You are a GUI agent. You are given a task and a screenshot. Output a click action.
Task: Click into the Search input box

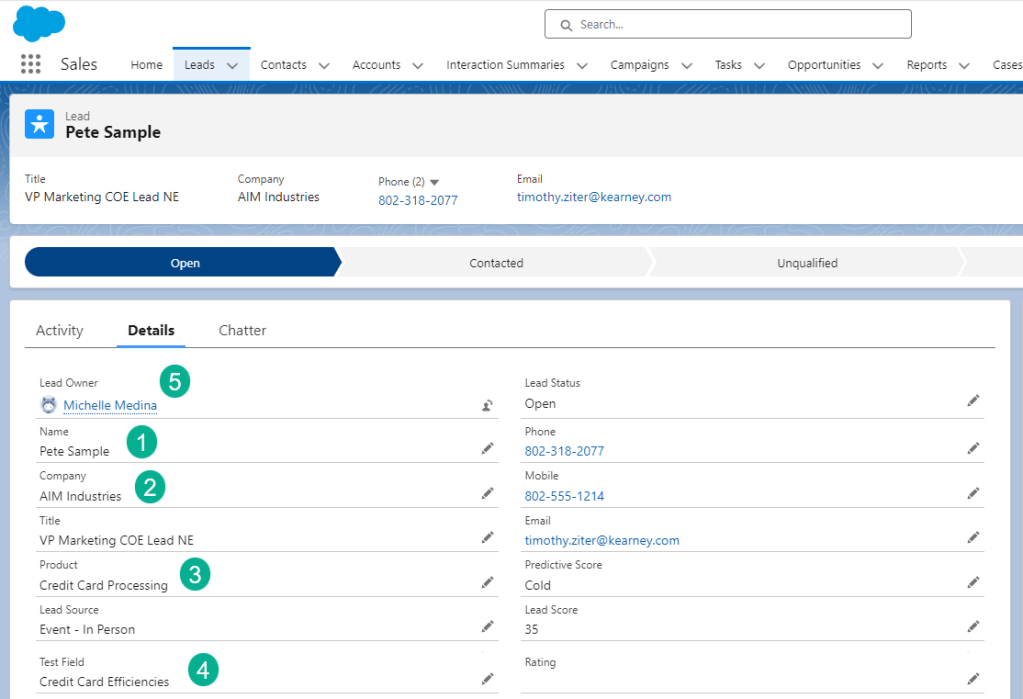[x=727, y=24]
